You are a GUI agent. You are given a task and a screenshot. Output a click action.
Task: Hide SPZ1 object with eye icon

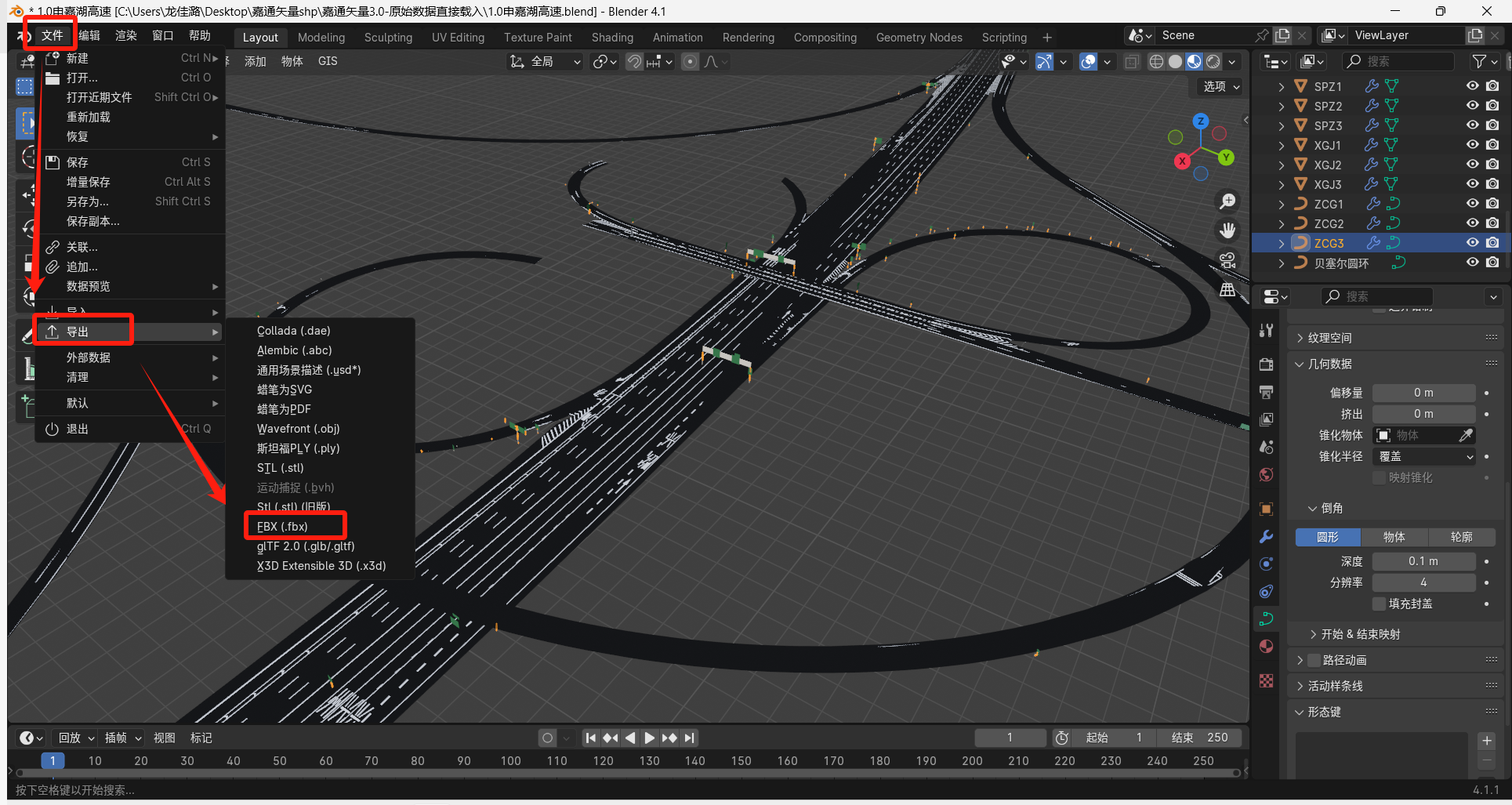(1473, 86)
